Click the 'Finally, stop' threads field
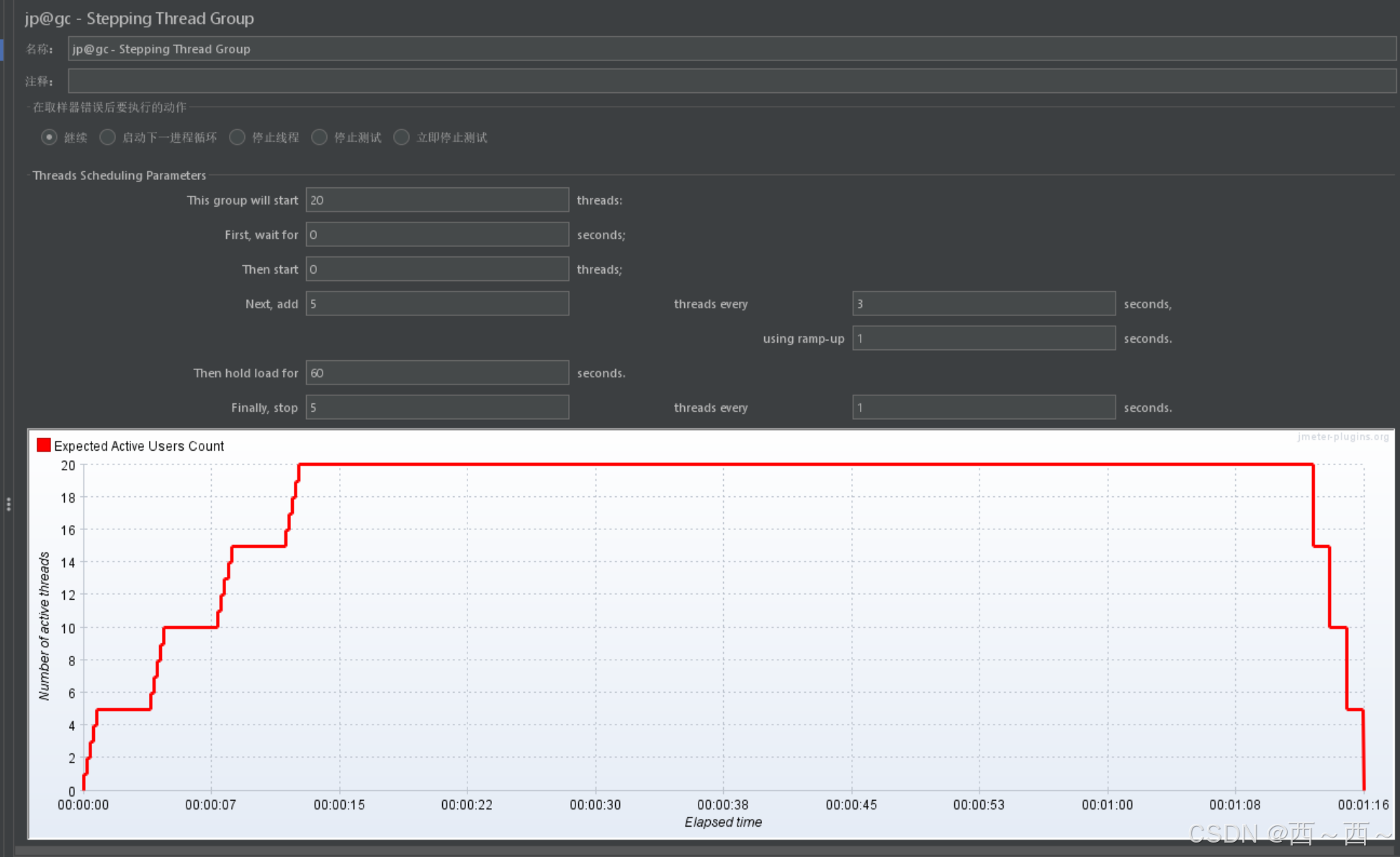This screenshot has height=857, width=1400. pyautogui.click(x=437, y=408)
